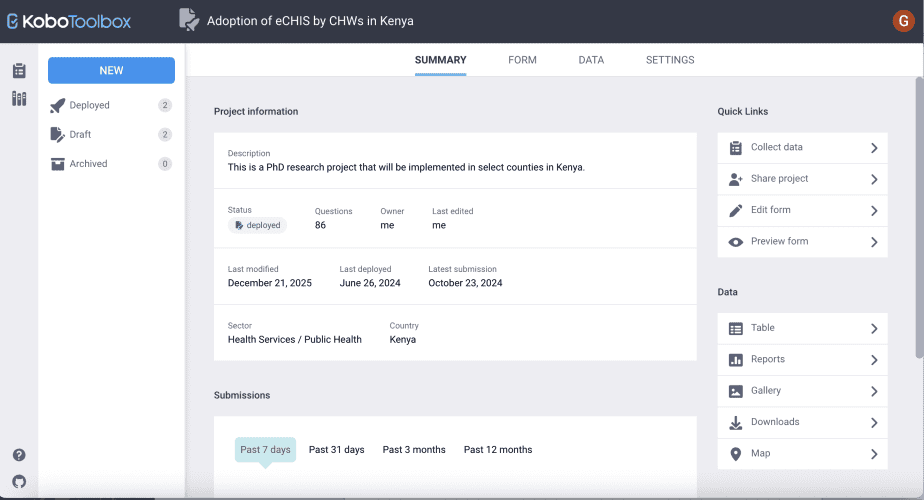Select the Past 7 days period
The height and width of the screenshot is (500, 924).
click(x=265, y=450)
